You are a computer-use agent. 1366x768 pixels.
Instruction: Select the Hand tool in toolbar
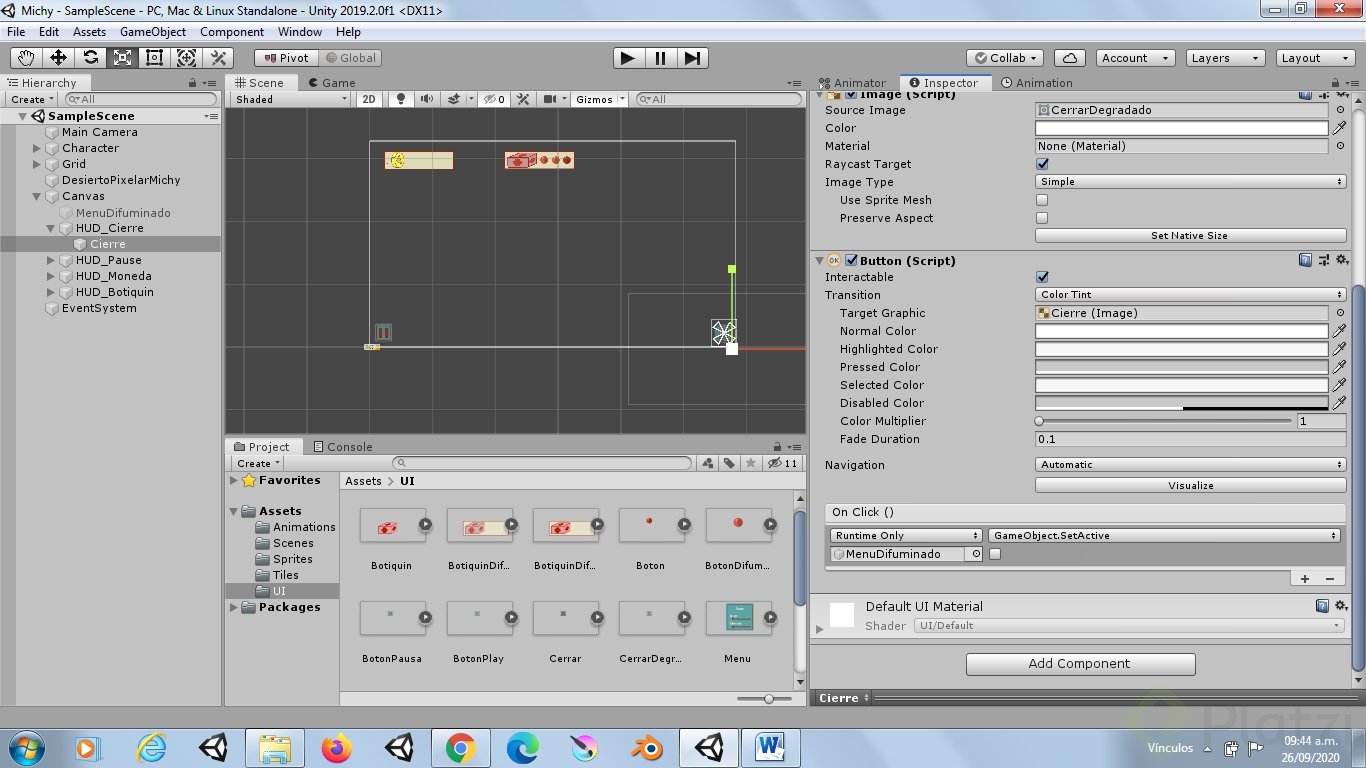[26, 58]
